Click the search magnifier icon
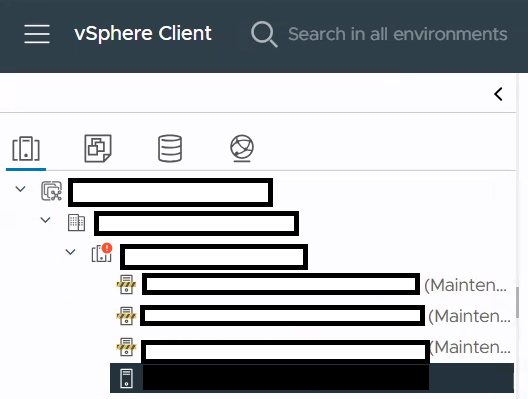Image resolution: width=528 pixels, height=399 pixels. 264,34
